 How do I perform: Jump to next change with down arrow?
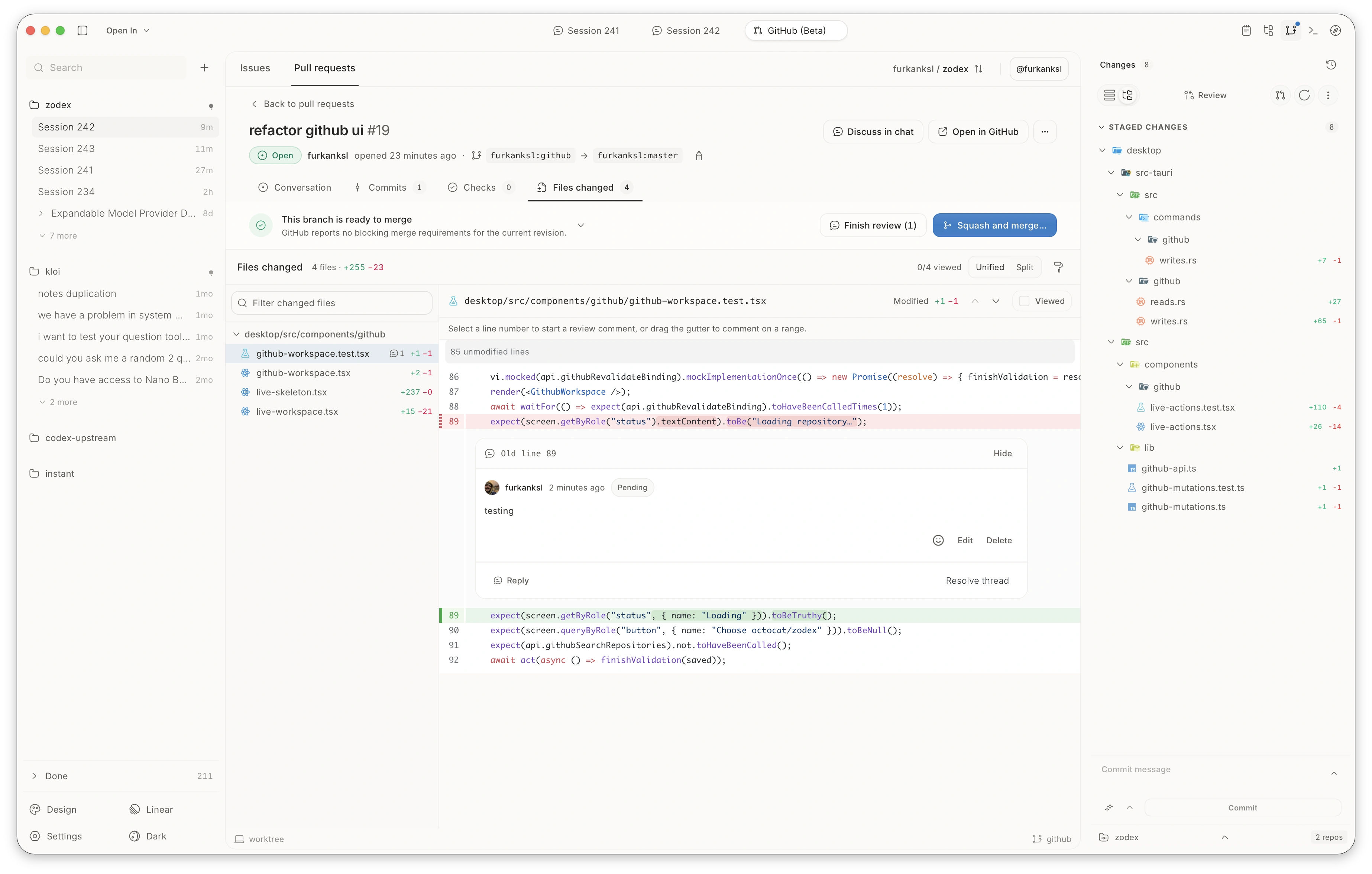996,301
